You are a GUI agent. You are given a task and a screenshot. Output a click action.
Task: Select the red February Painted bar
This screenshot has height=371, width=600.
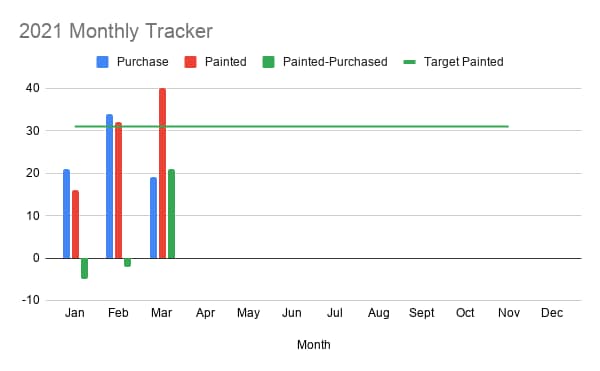coord(118,190)
